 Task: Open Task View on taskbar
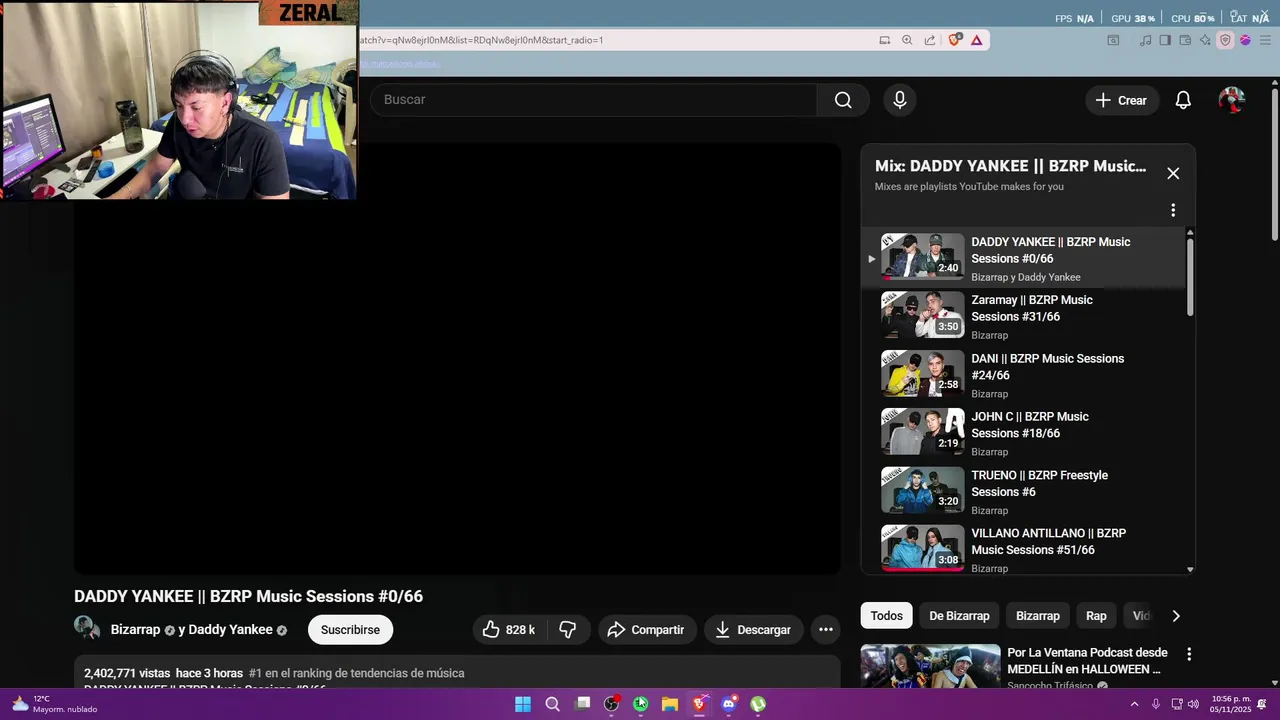[x=583, y=704]
